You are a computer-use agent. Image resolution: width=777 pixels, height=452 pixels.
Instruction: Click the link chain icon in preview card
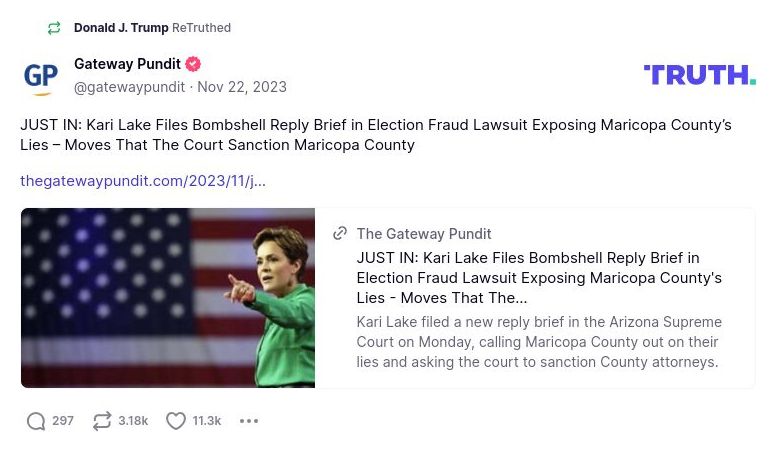[340, 233]
